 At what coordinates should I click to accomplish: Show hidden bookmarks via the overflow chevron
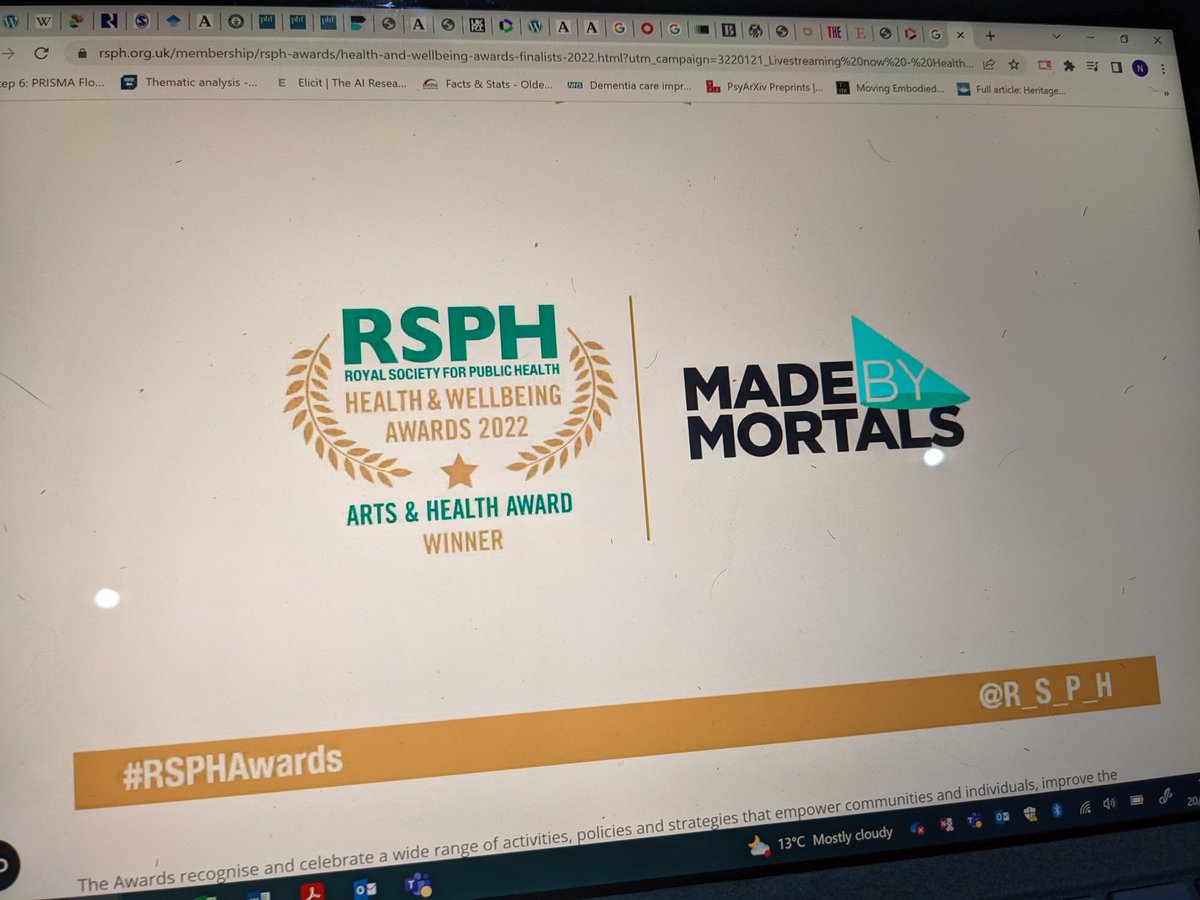1164,93
